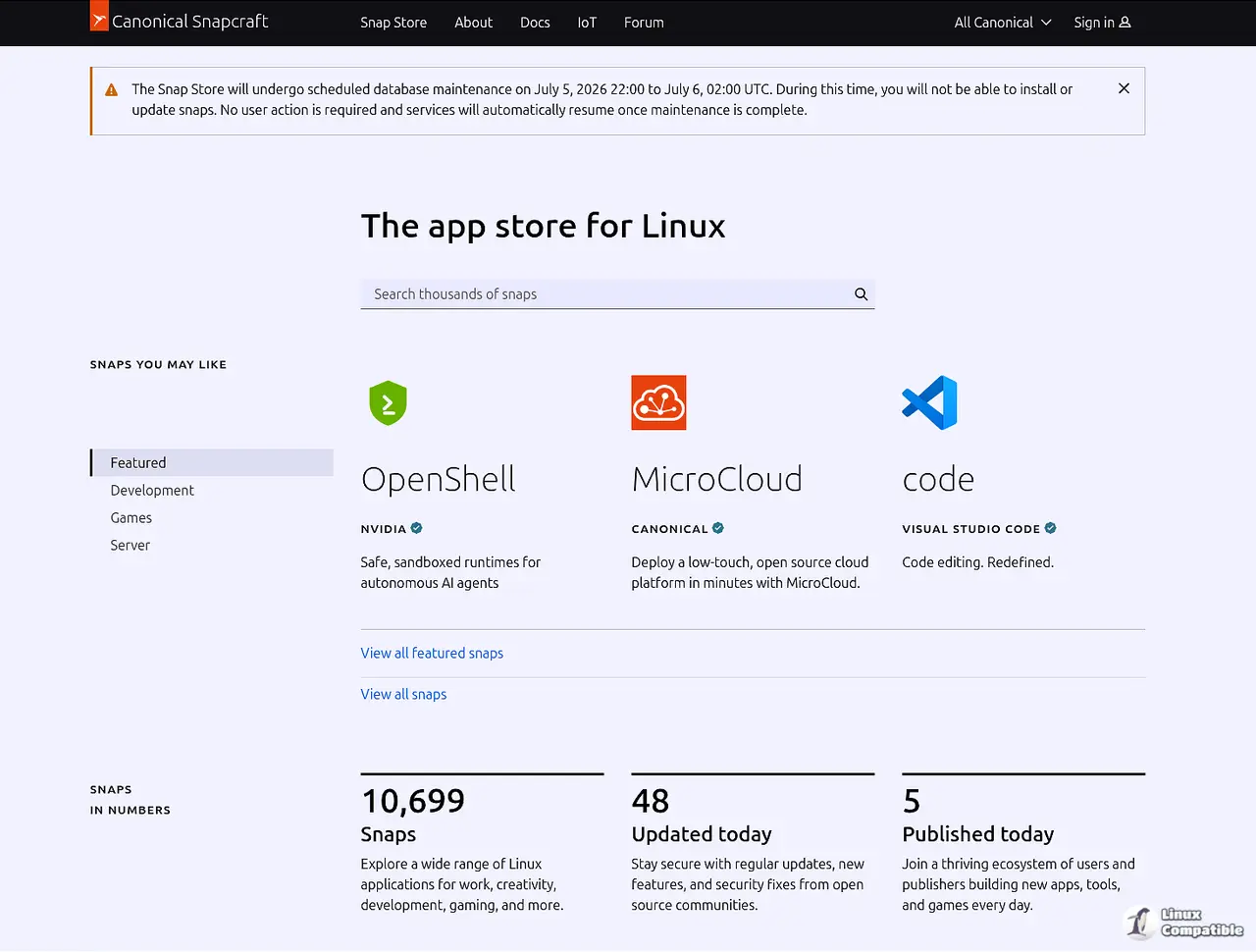Select the Development category

click(152, 491)
